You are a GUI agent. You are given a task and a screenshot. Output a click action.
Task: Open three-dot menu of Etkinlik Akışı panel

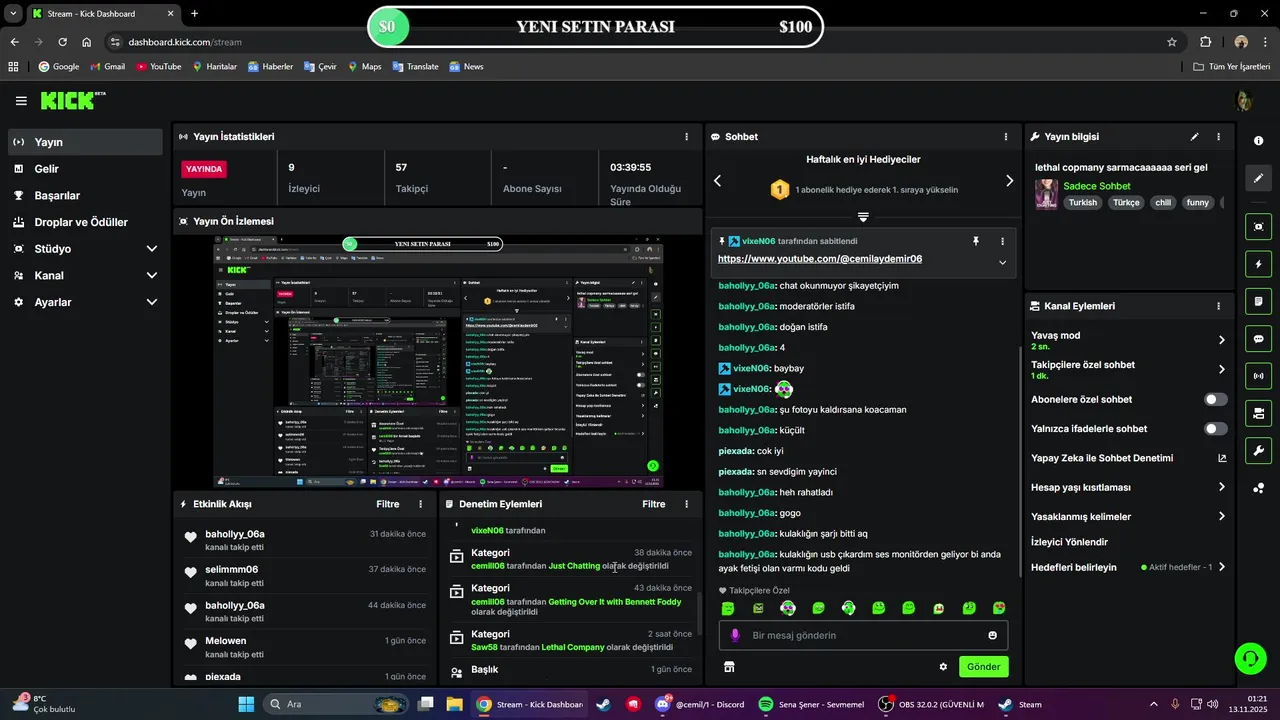point(420,504)
